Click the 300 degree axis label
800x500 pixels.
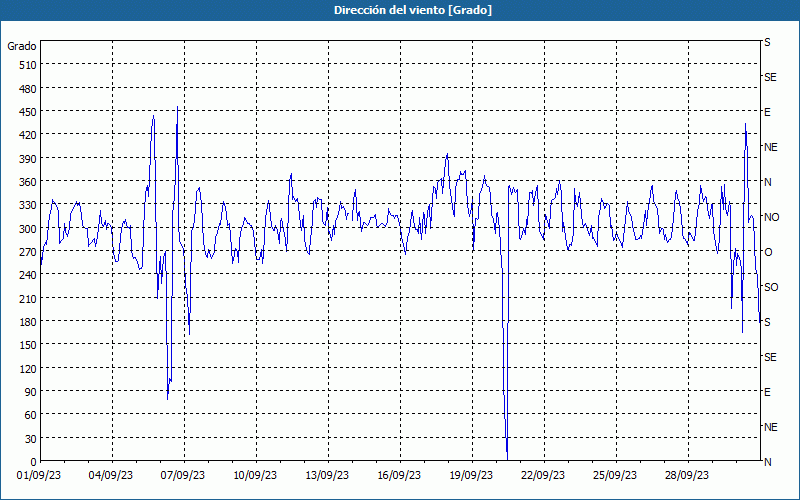pos(28,229)
